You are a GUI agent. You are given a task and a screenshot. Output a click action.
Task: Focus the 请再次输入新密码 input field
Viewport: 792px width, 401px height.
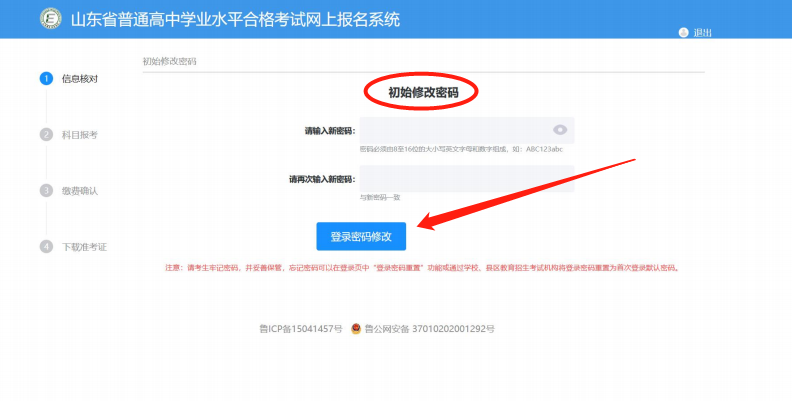click(466, 179)
